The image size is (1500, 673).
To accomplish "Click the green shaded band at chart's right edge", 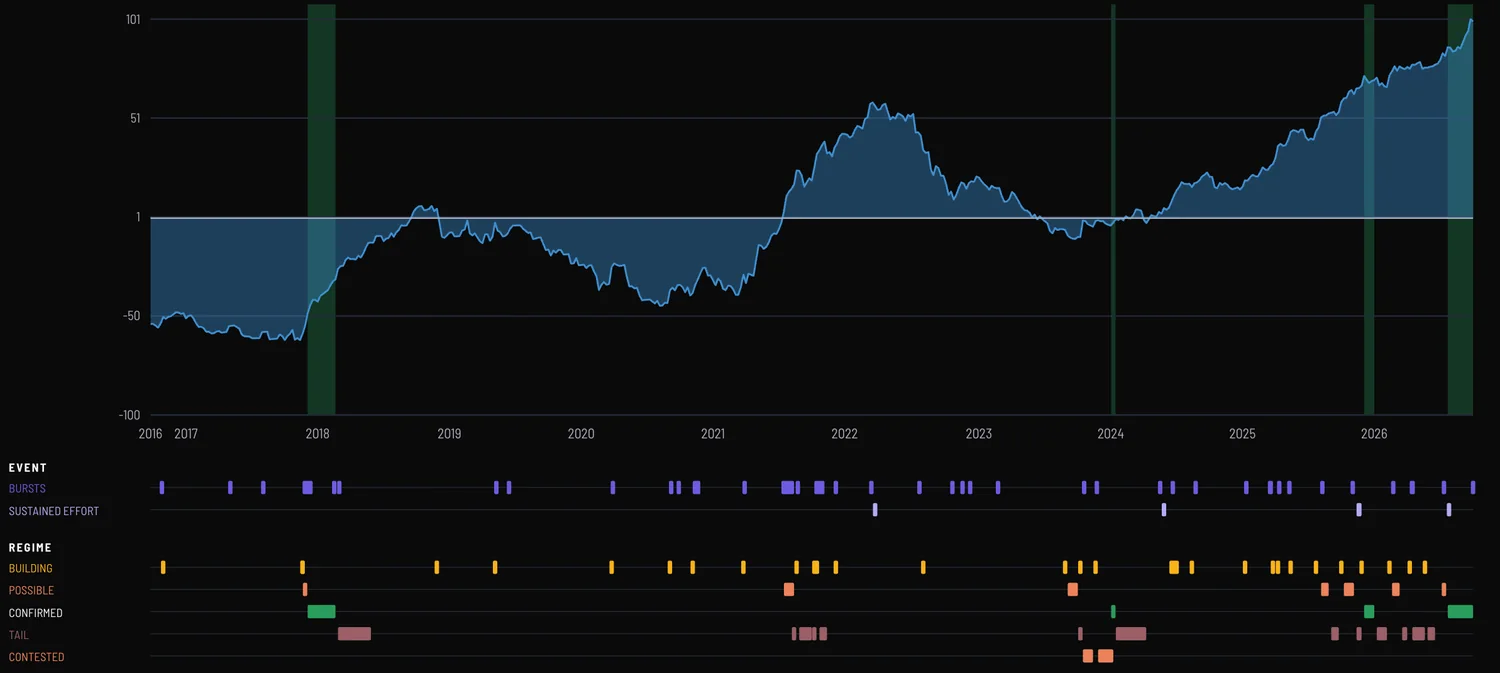I will tap(1460, 209).
